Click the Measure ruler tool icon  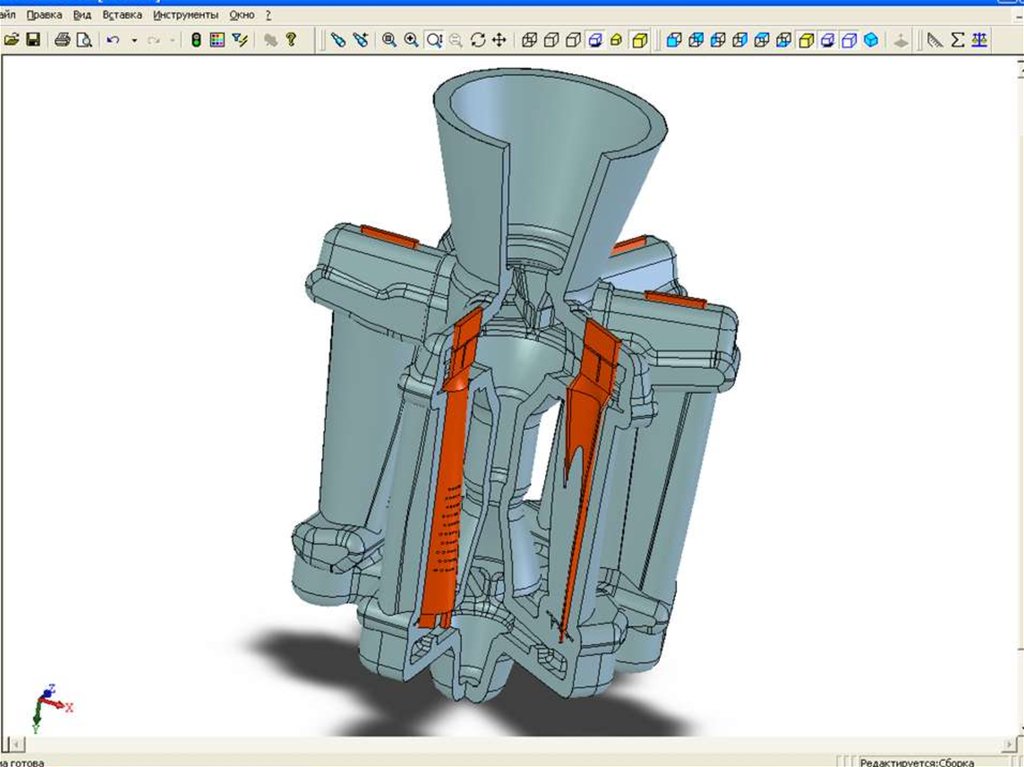tap(935, 40)
